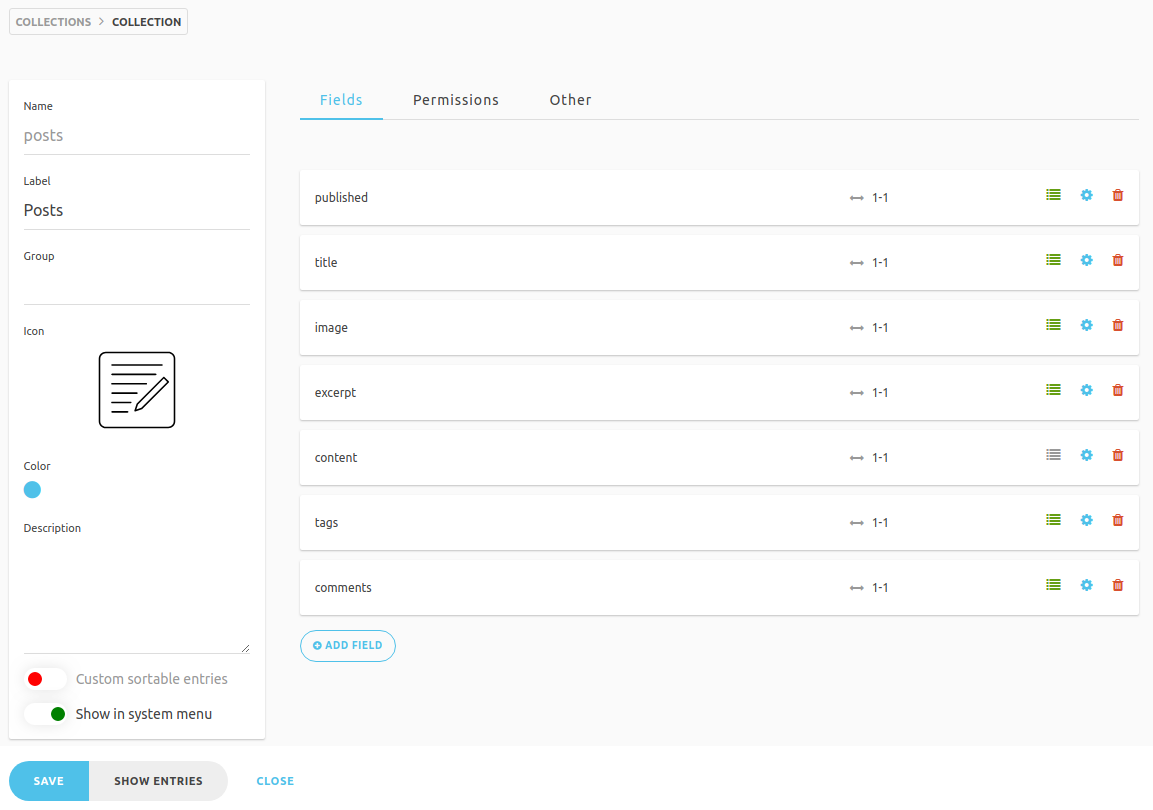The image size is (1153, 810).
Task: Open settings gear for content field
Action: coord(1086,455)
